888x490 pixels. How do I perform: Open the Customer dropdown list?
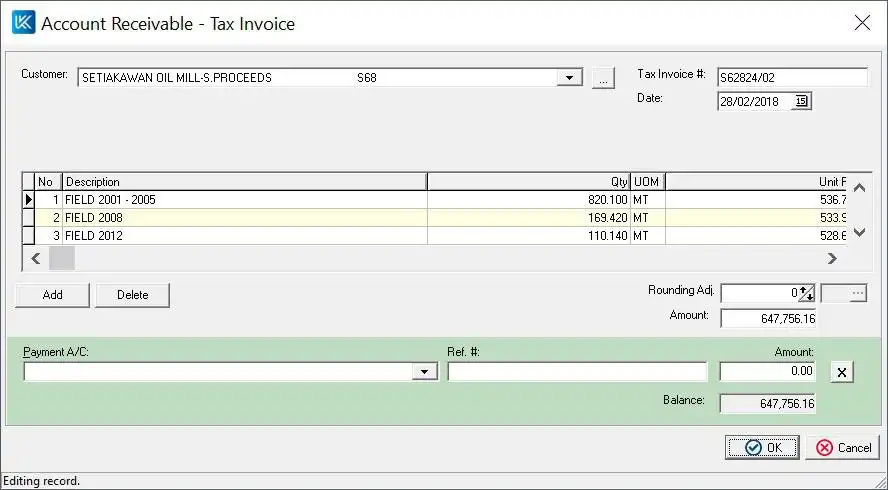[569, 78]
